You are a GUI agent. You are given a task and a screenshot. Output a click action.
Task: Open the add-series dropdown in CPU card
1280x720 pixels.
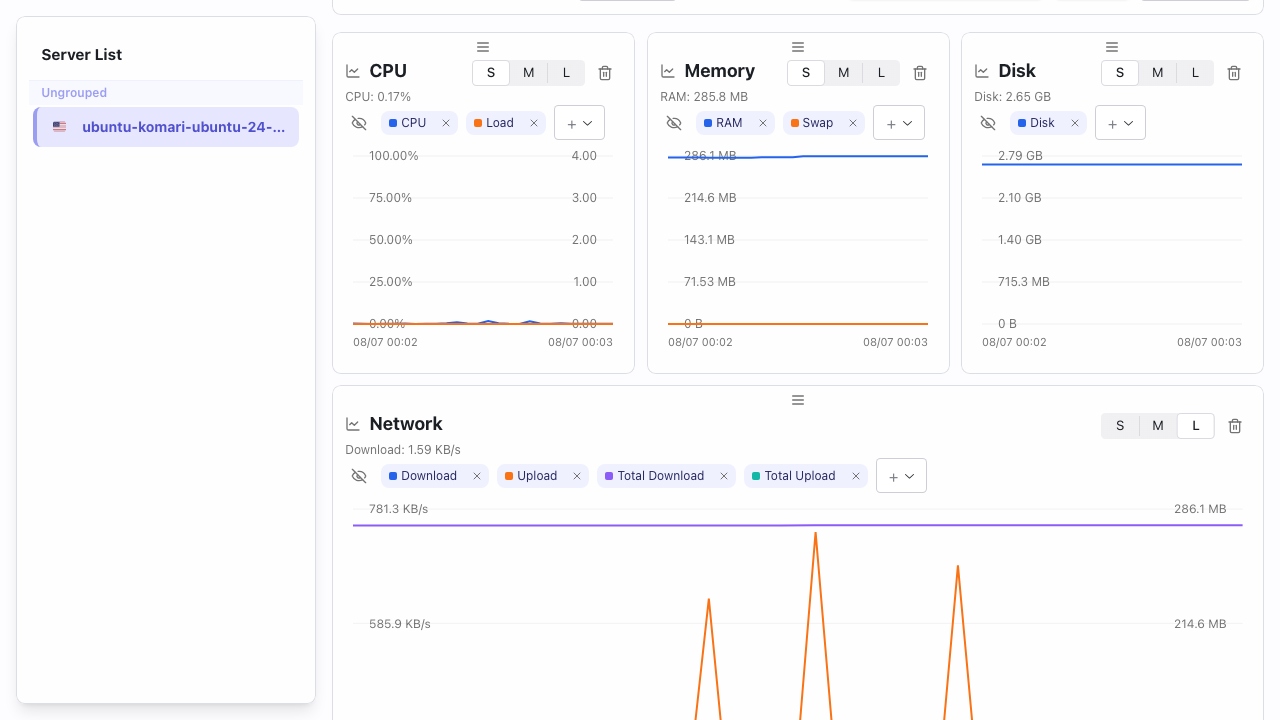580,123
